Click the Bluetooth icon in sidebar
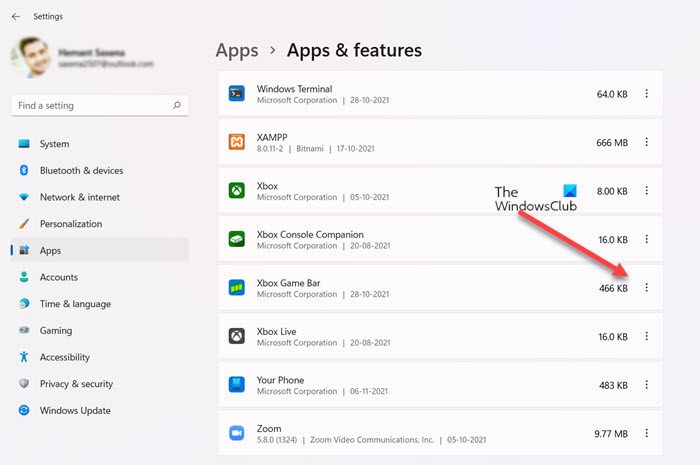700x465 pixels. pos(24,170)
